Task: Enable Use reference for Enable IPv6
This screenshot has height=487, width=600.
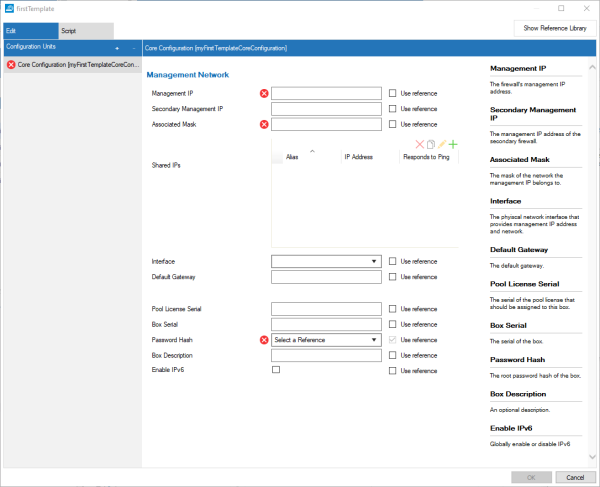Action: click(392, 370)
